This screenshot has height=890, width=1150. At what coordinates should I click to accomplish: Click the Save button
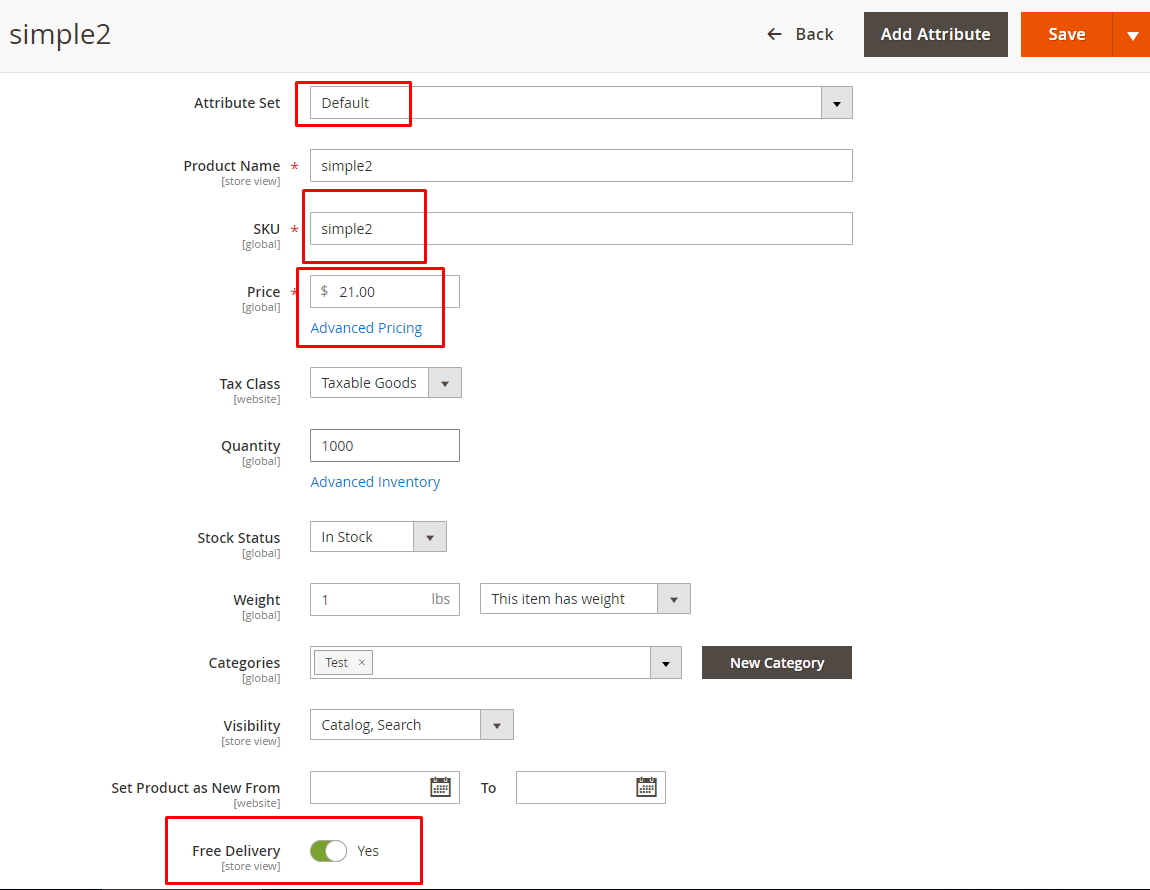[x=1066, y=33]
